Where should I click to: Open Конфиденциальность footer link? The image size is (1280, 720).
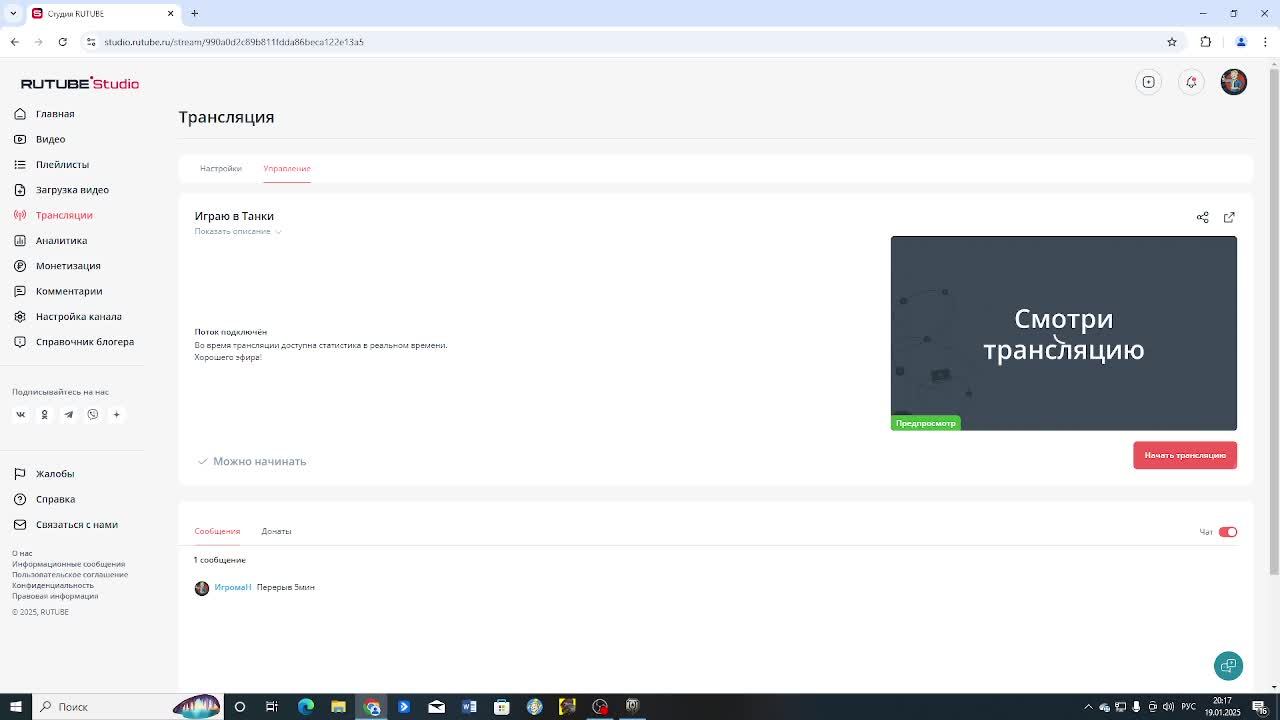point(53,585)
